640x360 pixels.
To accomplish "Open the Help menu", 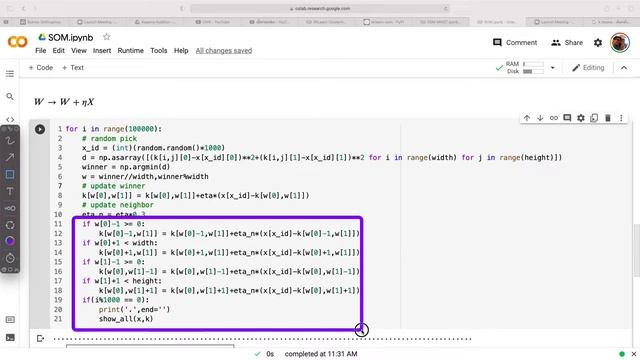I will [181, 51].
